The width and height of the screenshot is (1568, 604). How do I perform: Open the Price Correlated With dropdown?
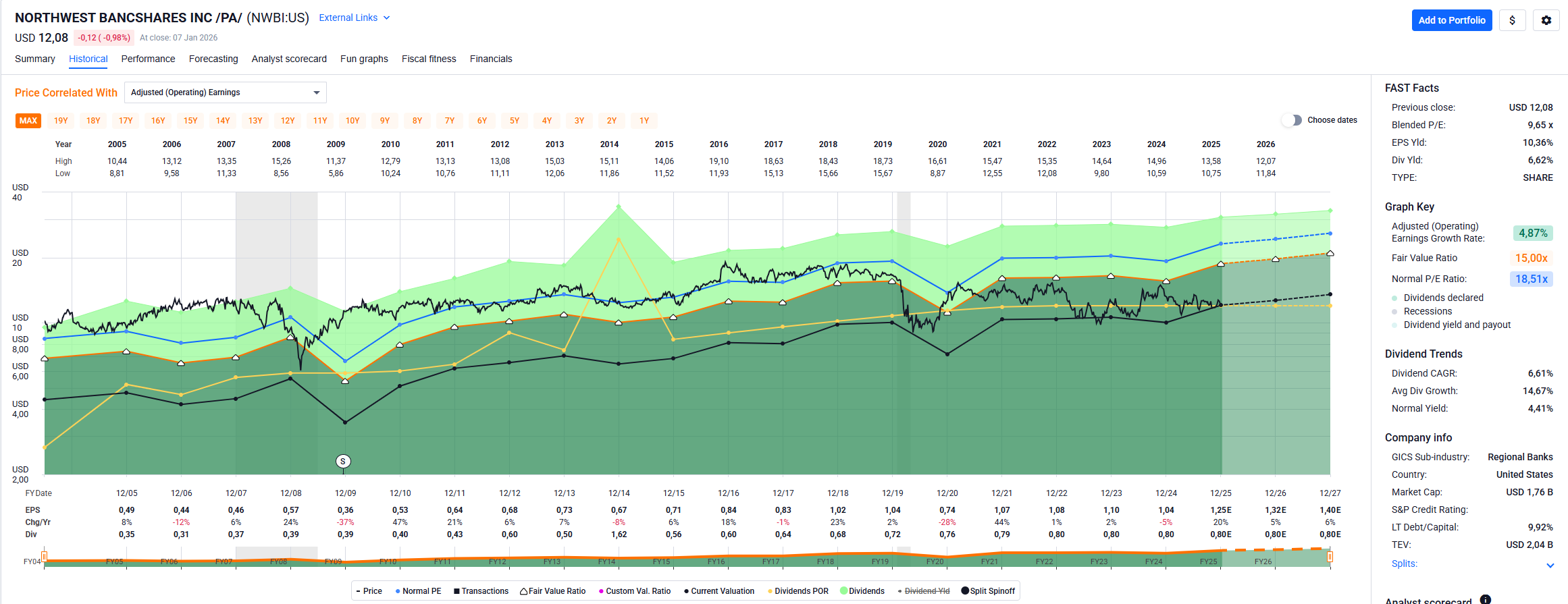pos(225,92)
